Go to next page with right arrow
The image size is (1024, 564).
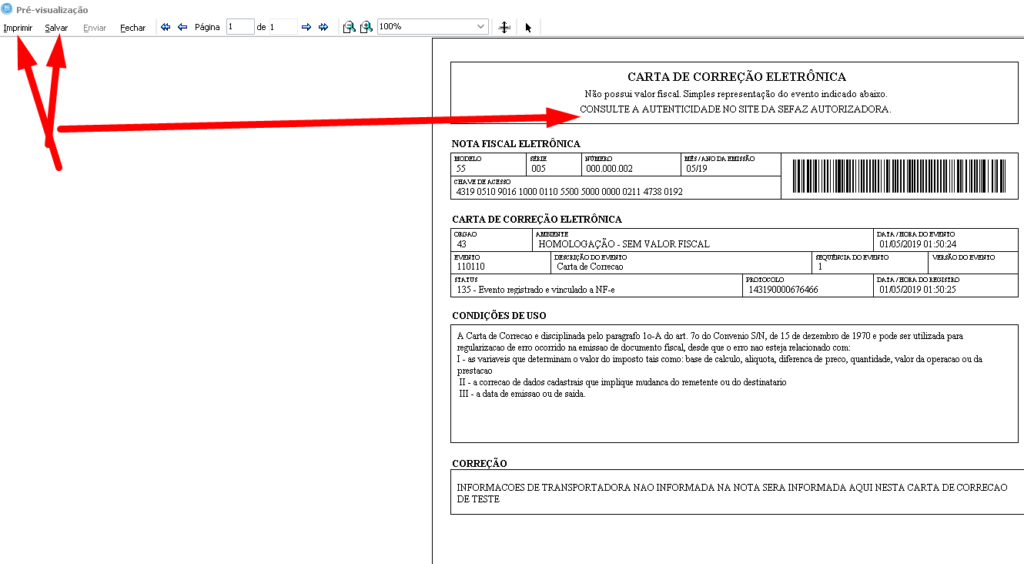click(x=307, y=27)
